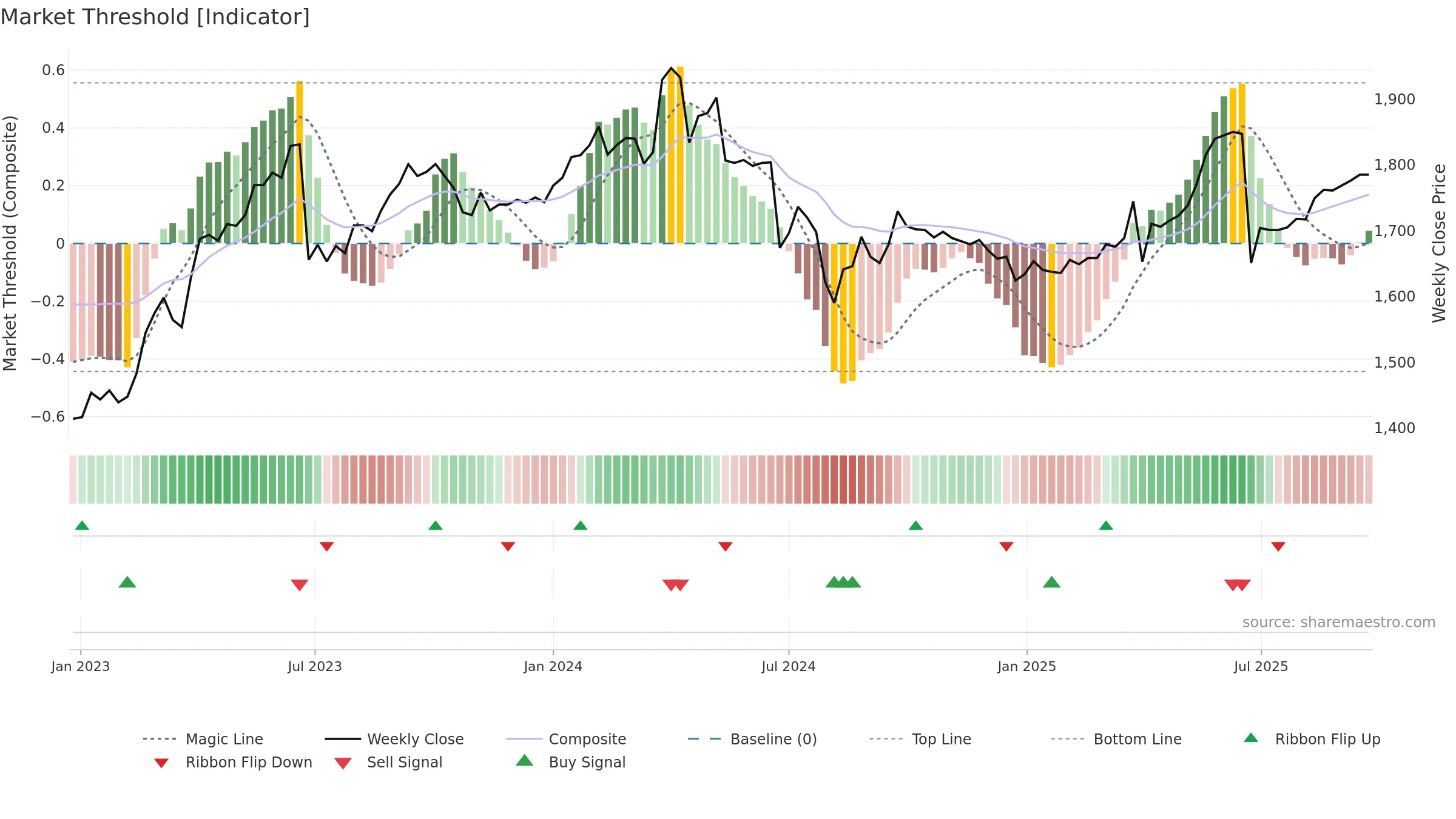Toggle the Bottom Line legend entry
Image resolution: width=1456 pixels, height=819 pixels.
(1116, 739)
